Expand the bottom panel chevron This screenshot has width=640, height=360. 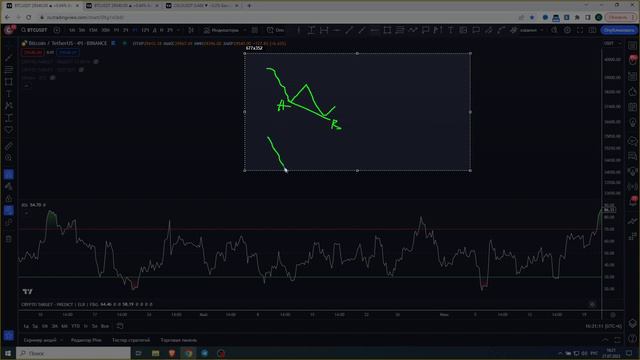coord(605,340)
